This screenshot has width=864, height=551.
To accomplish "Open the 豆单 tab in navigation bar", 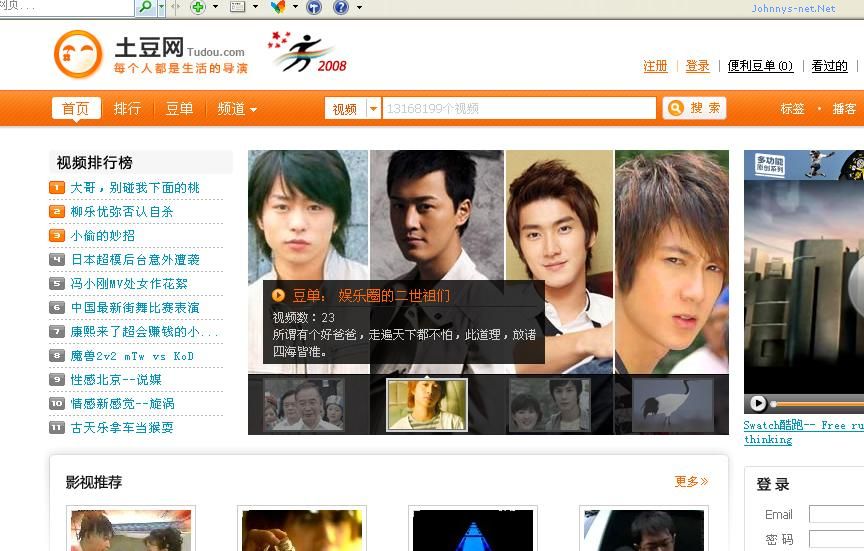I will [179, 109].
